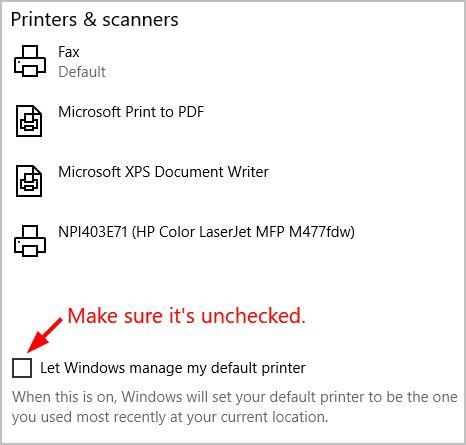Tick the default printer management checkbox
The width and height of the screenshot is (466, 445).
click(x=22, y=368)
